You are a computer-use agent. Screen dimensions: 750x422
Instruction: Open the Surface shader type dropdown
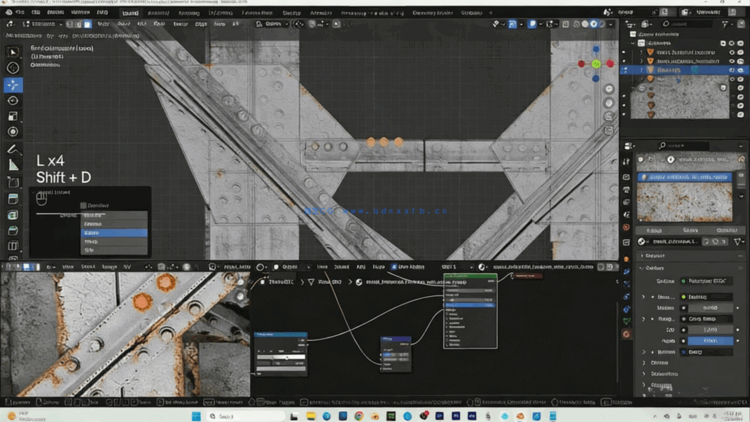point(707,281)
